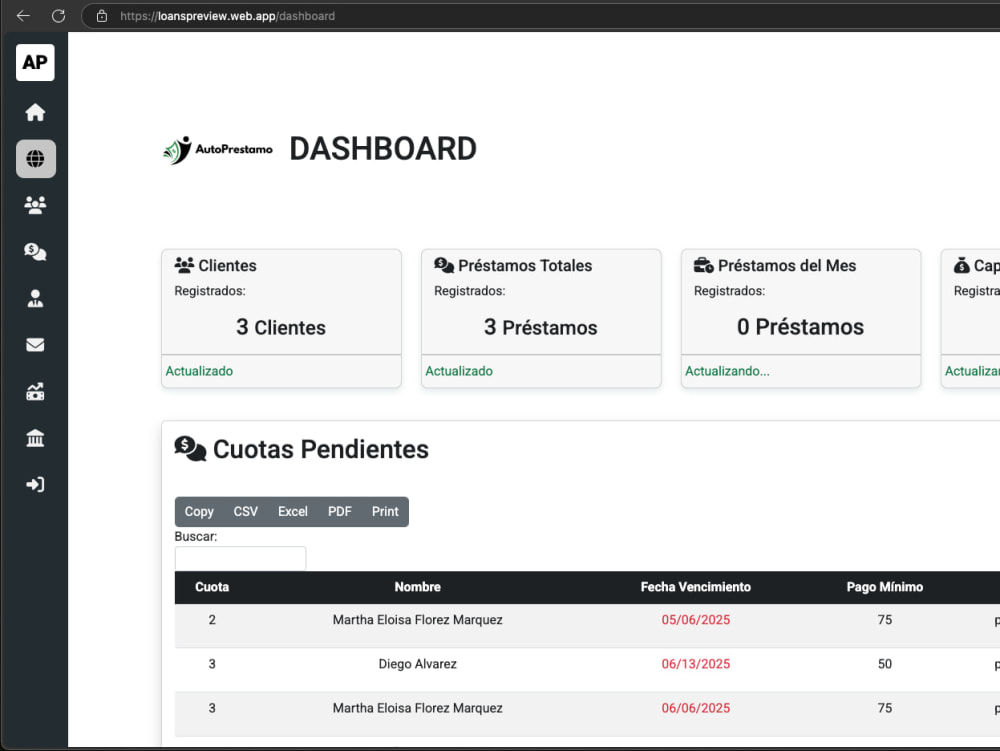This screenshot has width=1000, height=751.
Task: Click the sign-out arrow icon in sidebar
Action: point(35,485)
